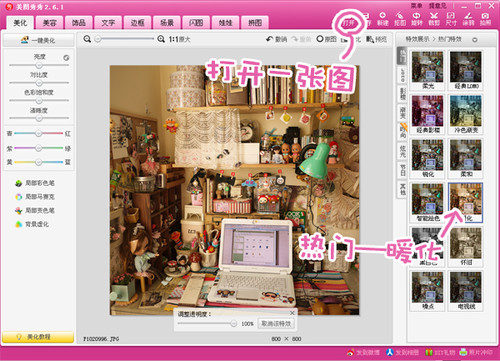Switch to the 美容 tab
The width and height of the screenshot is (500, 361).
[x=49, y=22]
